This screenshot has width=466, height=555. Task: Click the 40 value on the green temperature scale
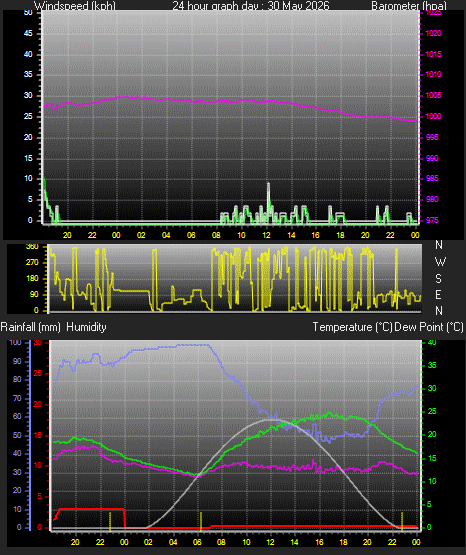point(432,343)
